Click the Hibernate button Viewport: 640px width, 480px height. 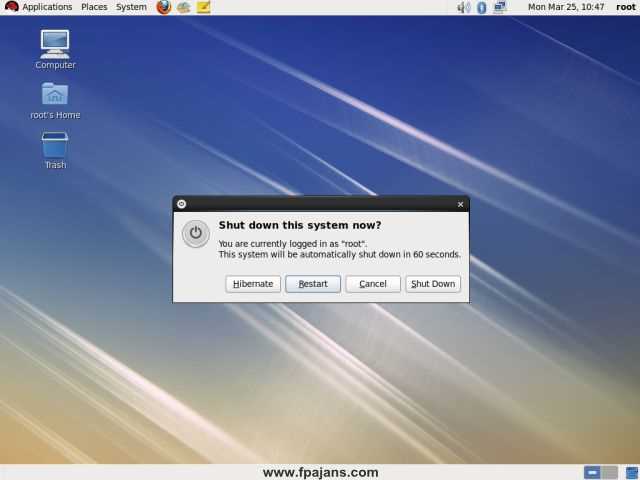point(253,284)
